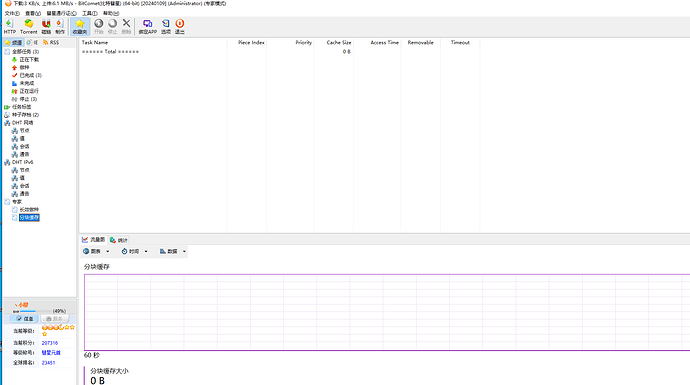690x385 pixels.
Task: Click the 停止 stop toolbar icon
Action: 113,27
